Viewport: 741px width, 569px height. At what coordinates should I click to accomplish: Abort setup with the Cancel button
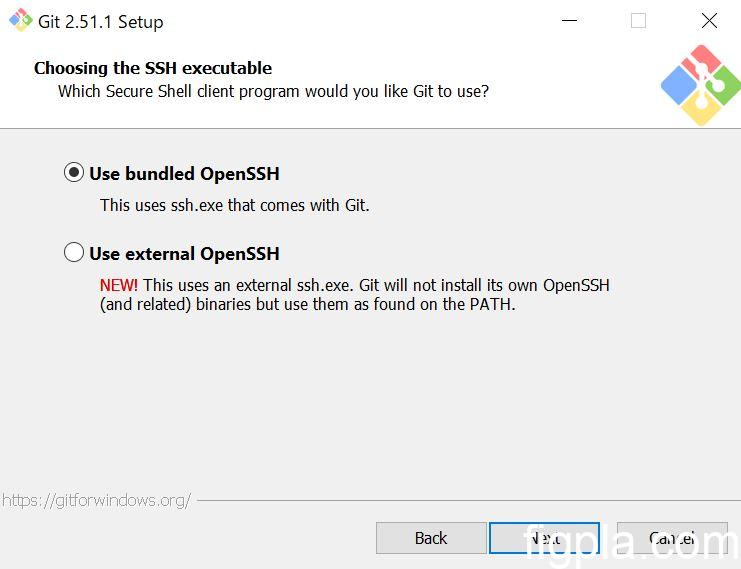tap(672, 538)
